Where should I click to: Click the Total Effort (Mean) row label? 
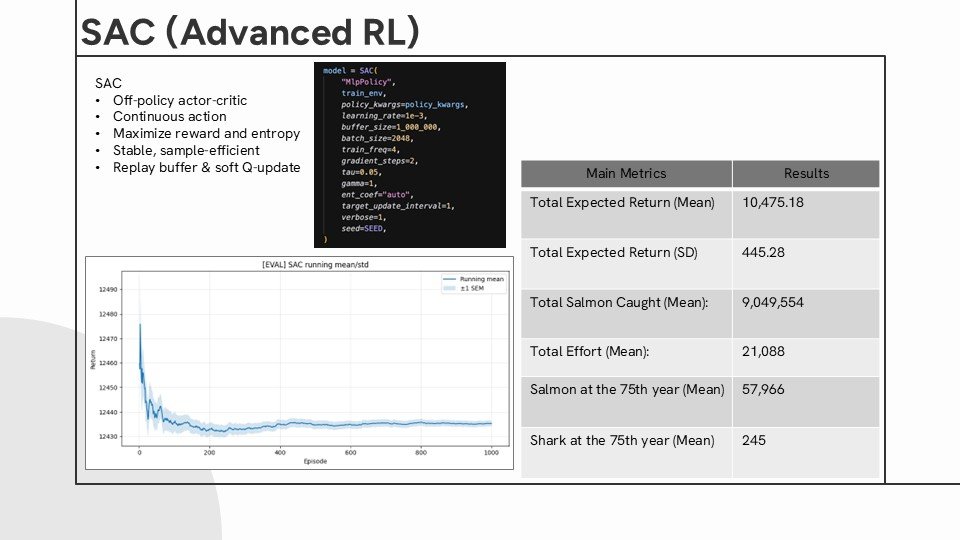tap(589, 351)
